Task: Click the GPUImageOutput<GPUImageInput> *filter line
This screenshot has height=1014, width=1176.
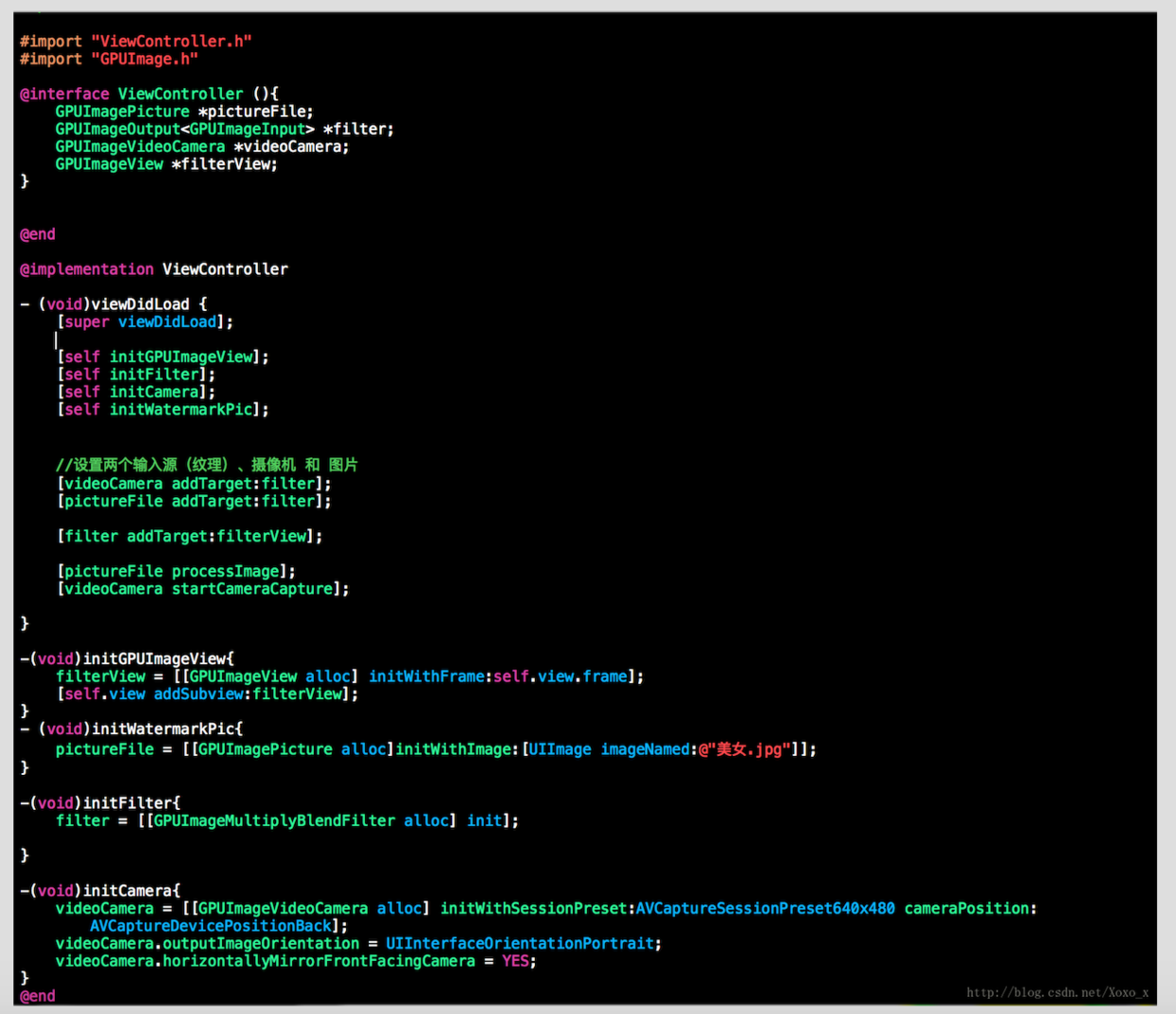Action: pyautogui.click(x=225, y=129)
